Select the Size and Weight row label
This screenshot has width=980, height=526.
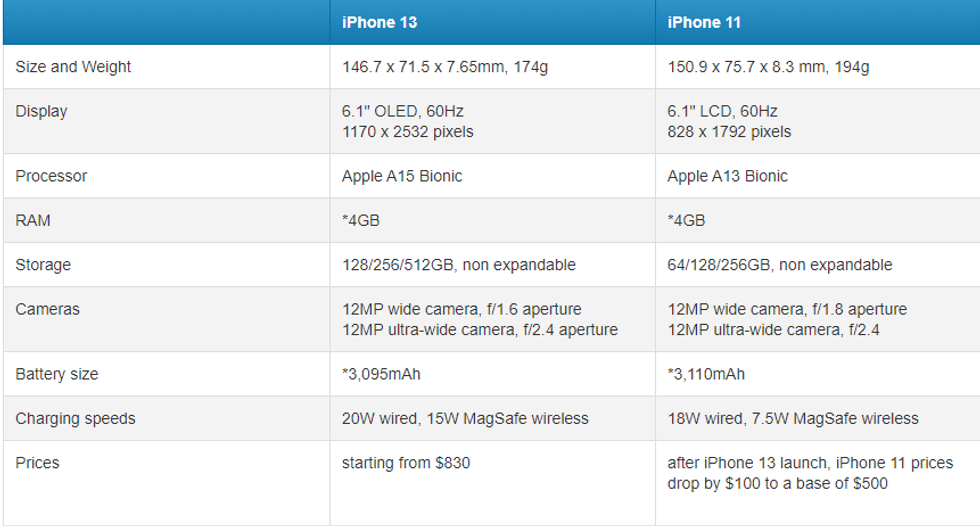point(73,67)
